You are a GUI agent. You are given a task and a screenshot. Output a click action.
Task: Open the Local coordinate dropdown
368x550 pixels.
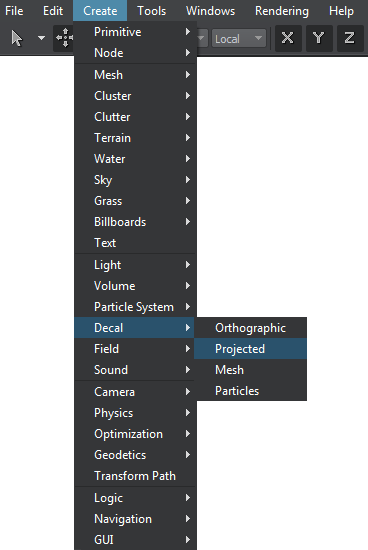239,38
